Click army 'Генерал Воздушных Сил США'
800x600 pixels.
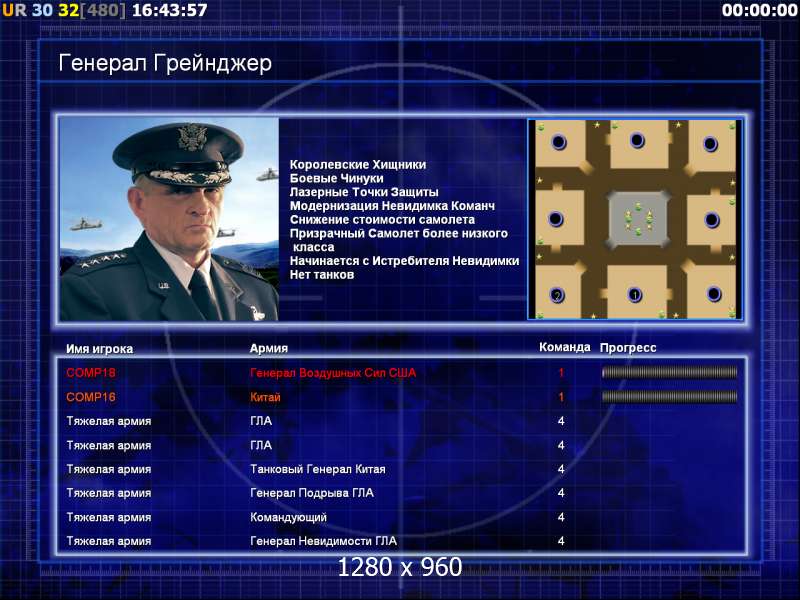(x=333, y=372)
